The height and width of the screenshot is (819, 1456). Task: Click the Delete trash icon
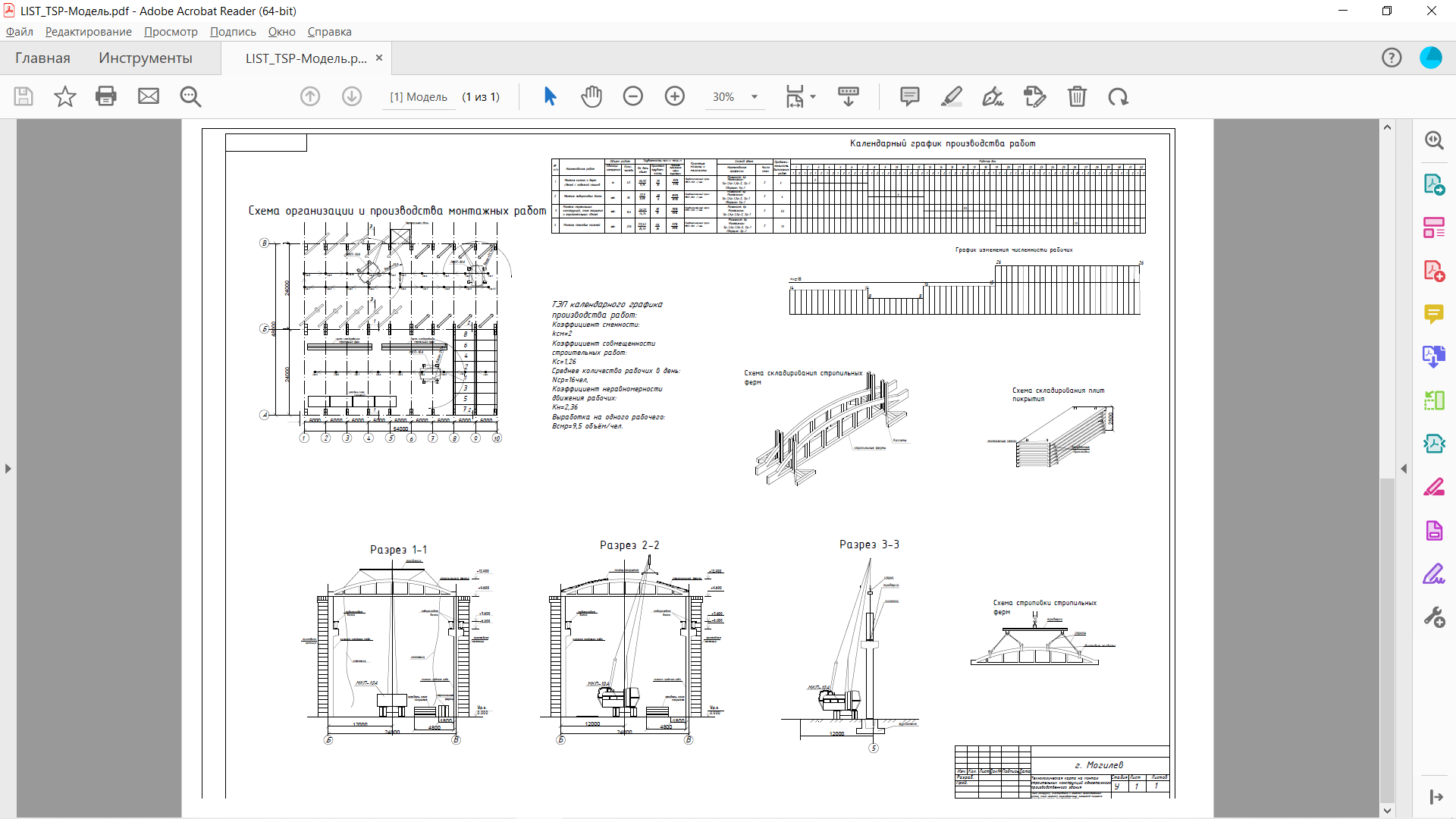click(x=1078, y=96)
